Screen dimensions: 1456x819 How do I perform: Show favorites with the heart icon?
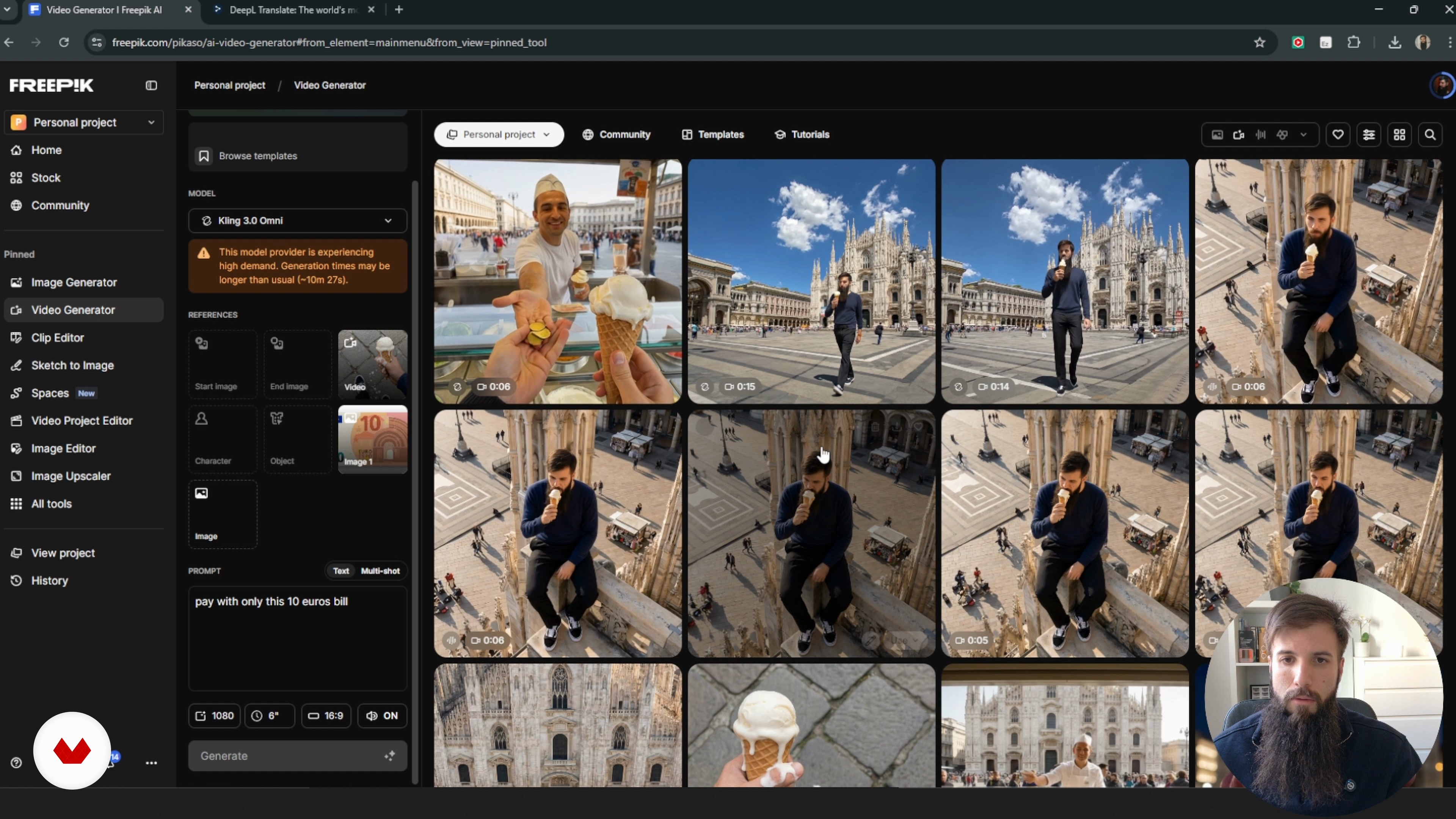click(1338, 135)
